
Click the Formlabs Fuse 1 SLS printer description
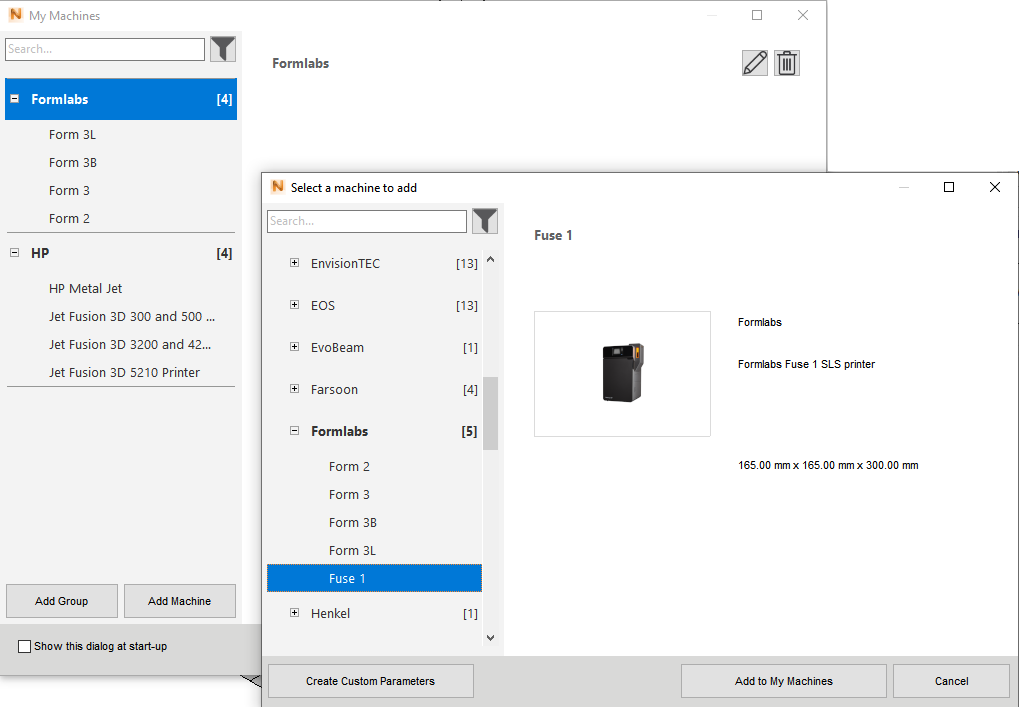[806, 364]
